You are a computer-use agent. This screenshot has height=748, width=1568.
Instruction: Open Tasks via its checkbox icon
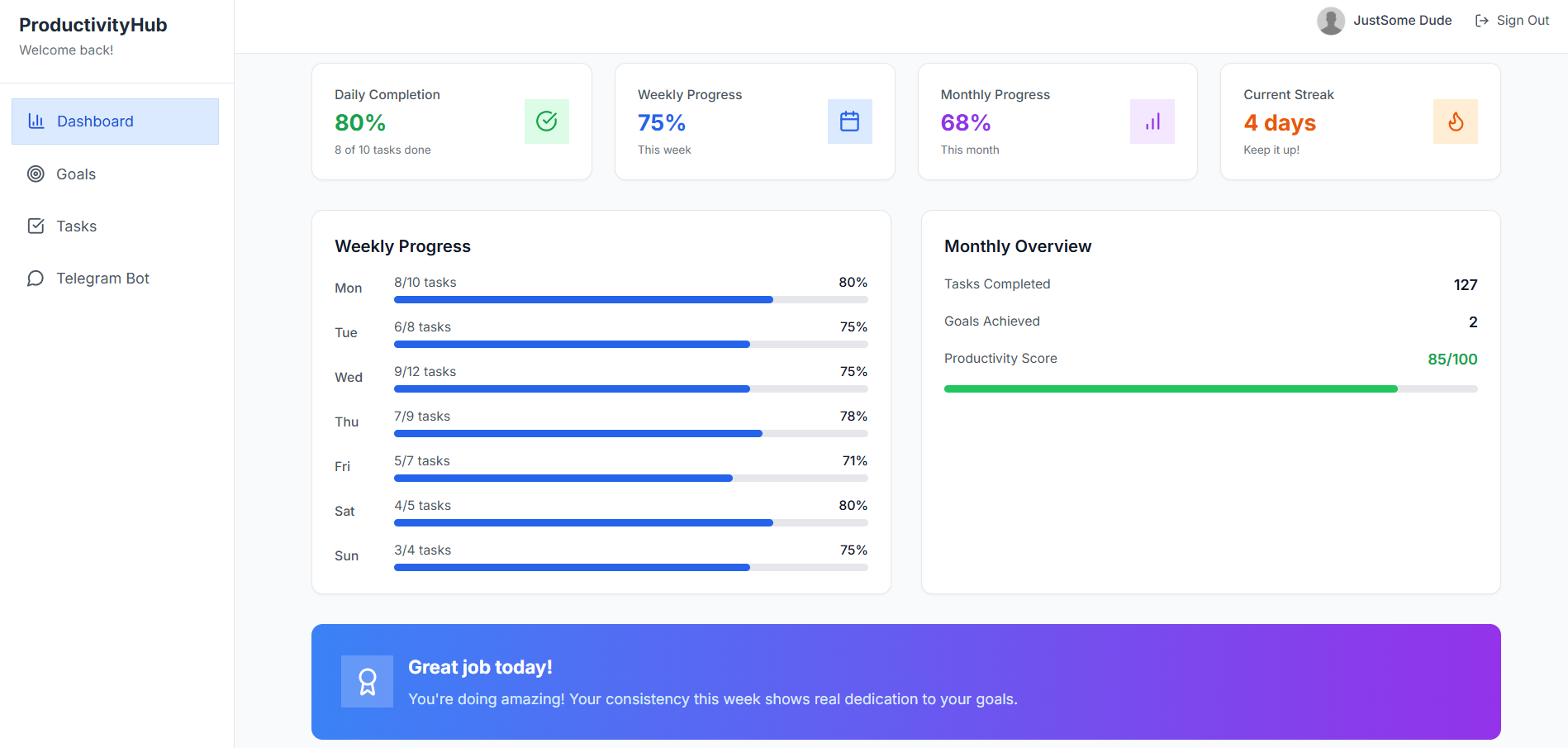point(36,226)
